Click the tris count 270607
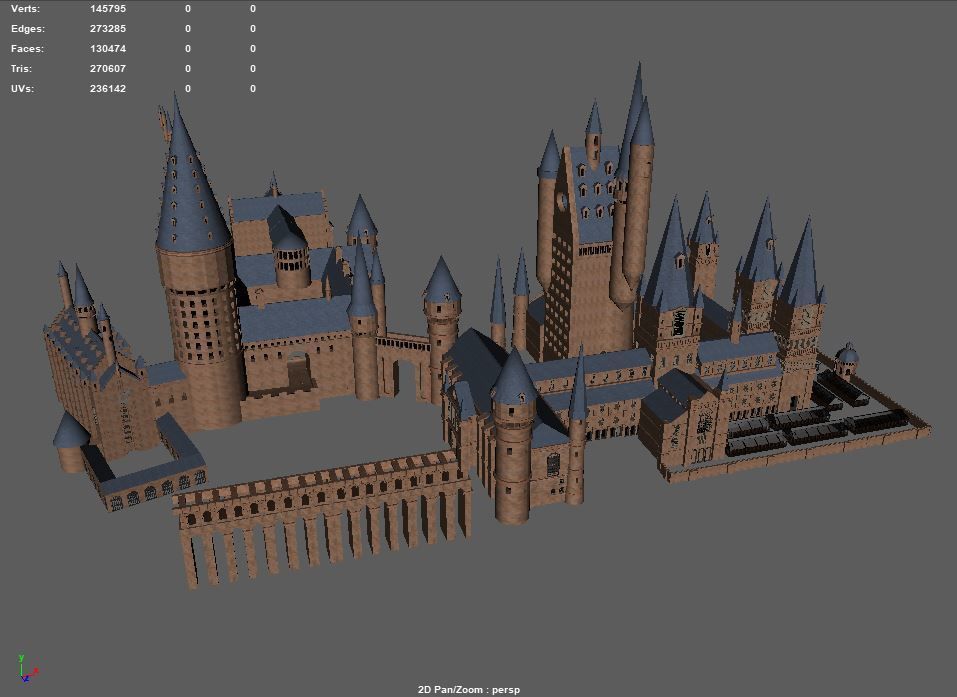 click(x=107, y=68)
